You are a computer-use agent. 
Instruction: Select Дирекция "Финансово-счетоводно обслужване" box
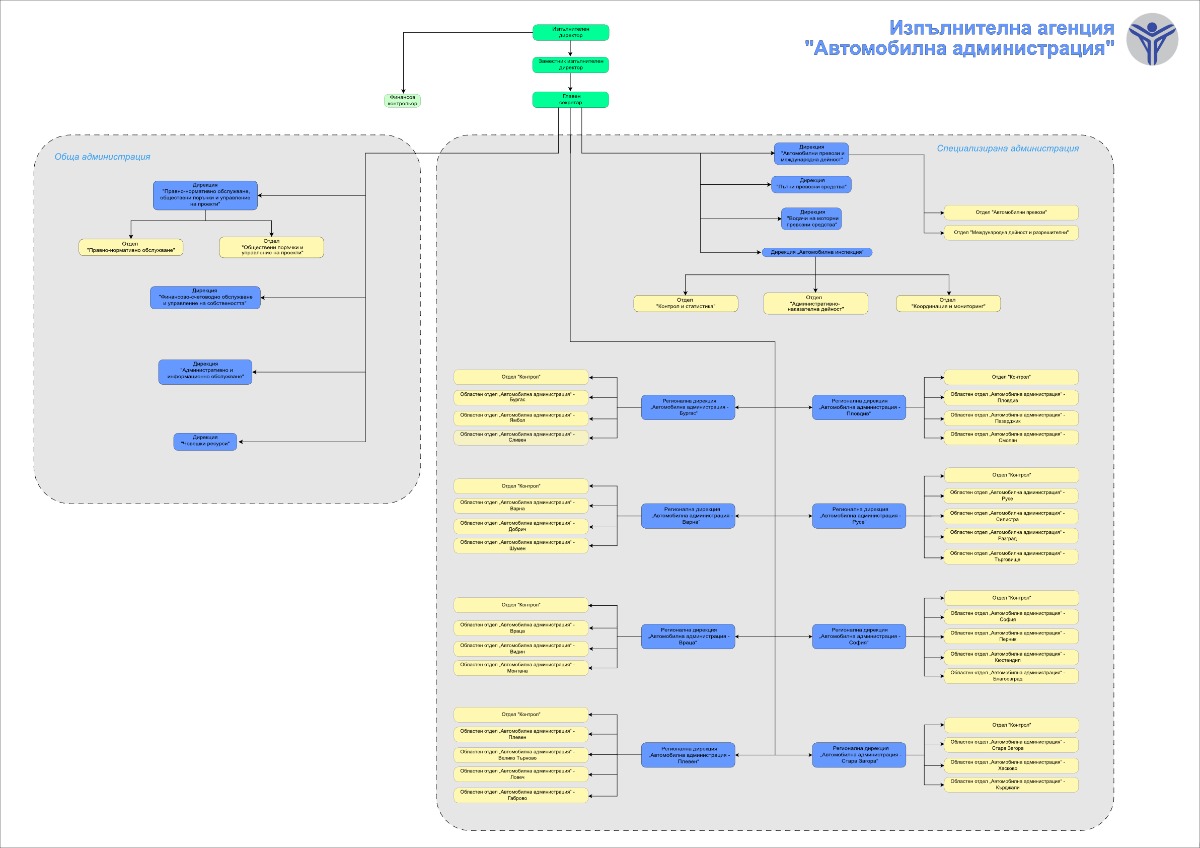(x=205, y=297)
